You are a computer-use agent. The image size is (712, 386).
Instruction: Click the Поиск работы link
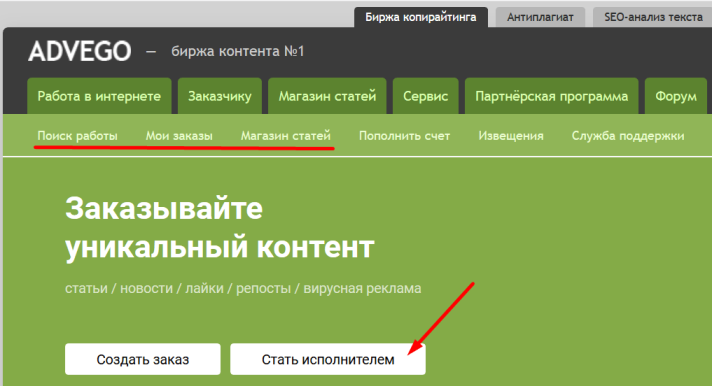78,136
